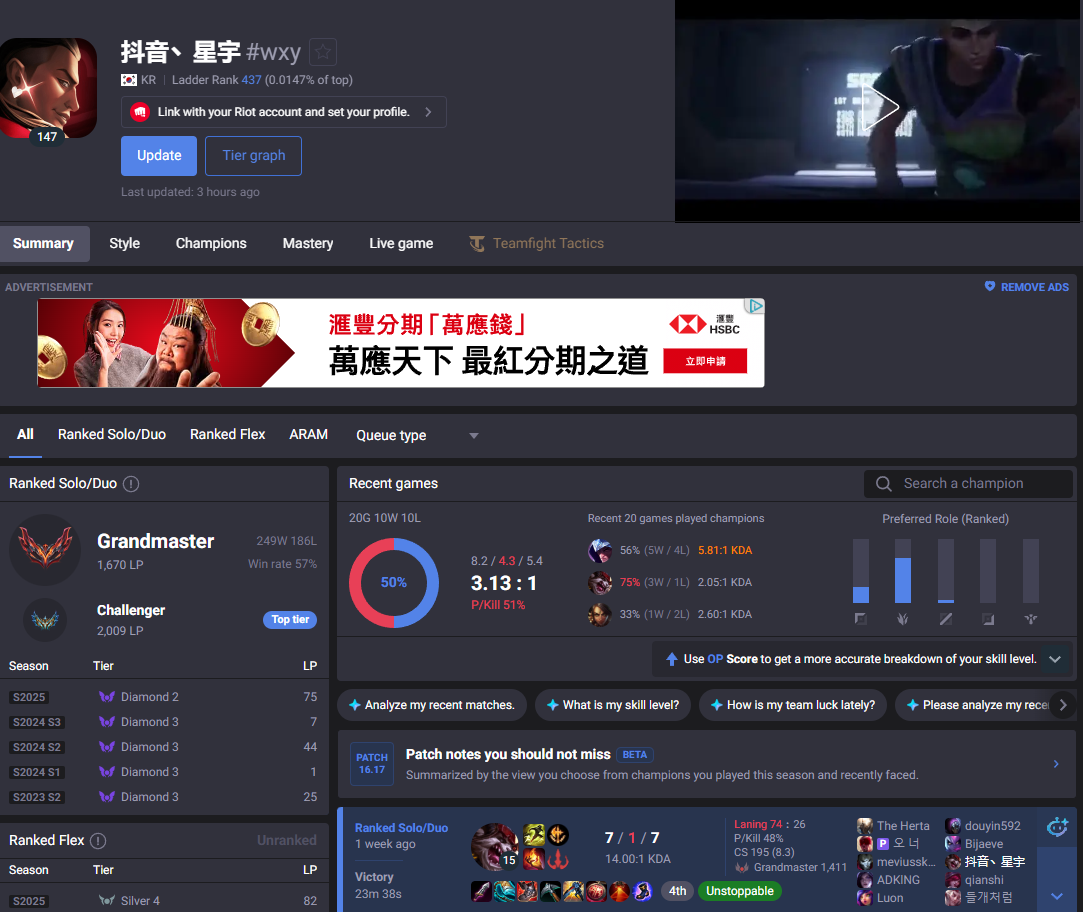
Task: Click player name Bijaeve
Action: 984,844
